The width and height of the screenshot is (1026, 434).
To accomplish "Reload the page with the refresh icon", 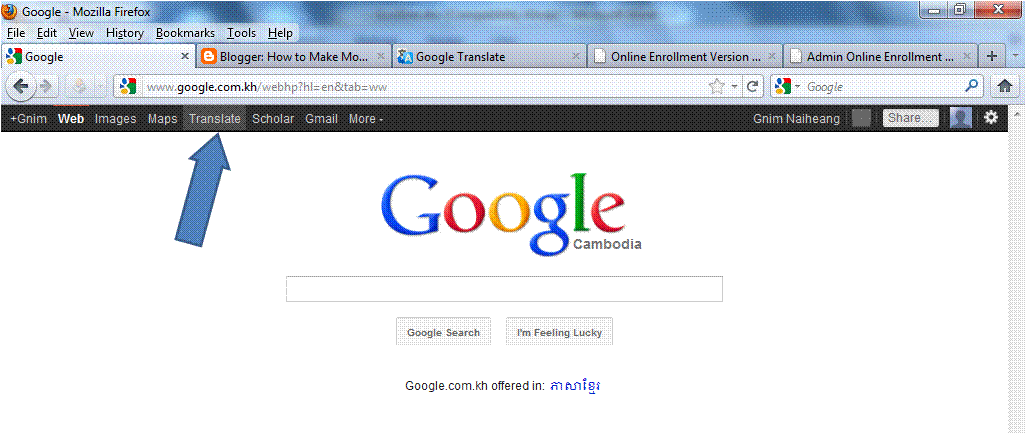I will 752,86.
